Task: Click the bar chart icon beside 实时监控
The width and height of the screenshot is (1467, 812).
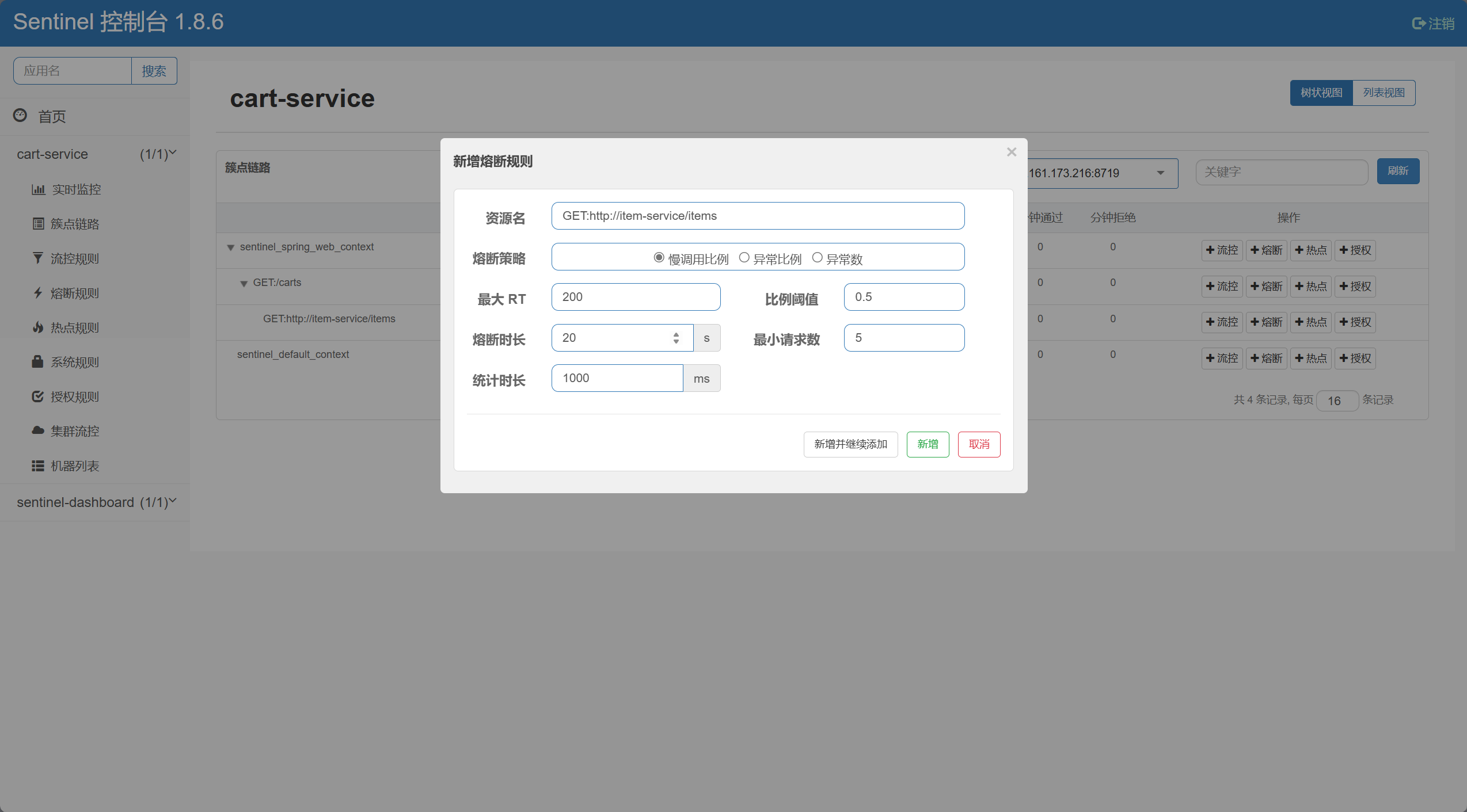Action: (38, 189)
